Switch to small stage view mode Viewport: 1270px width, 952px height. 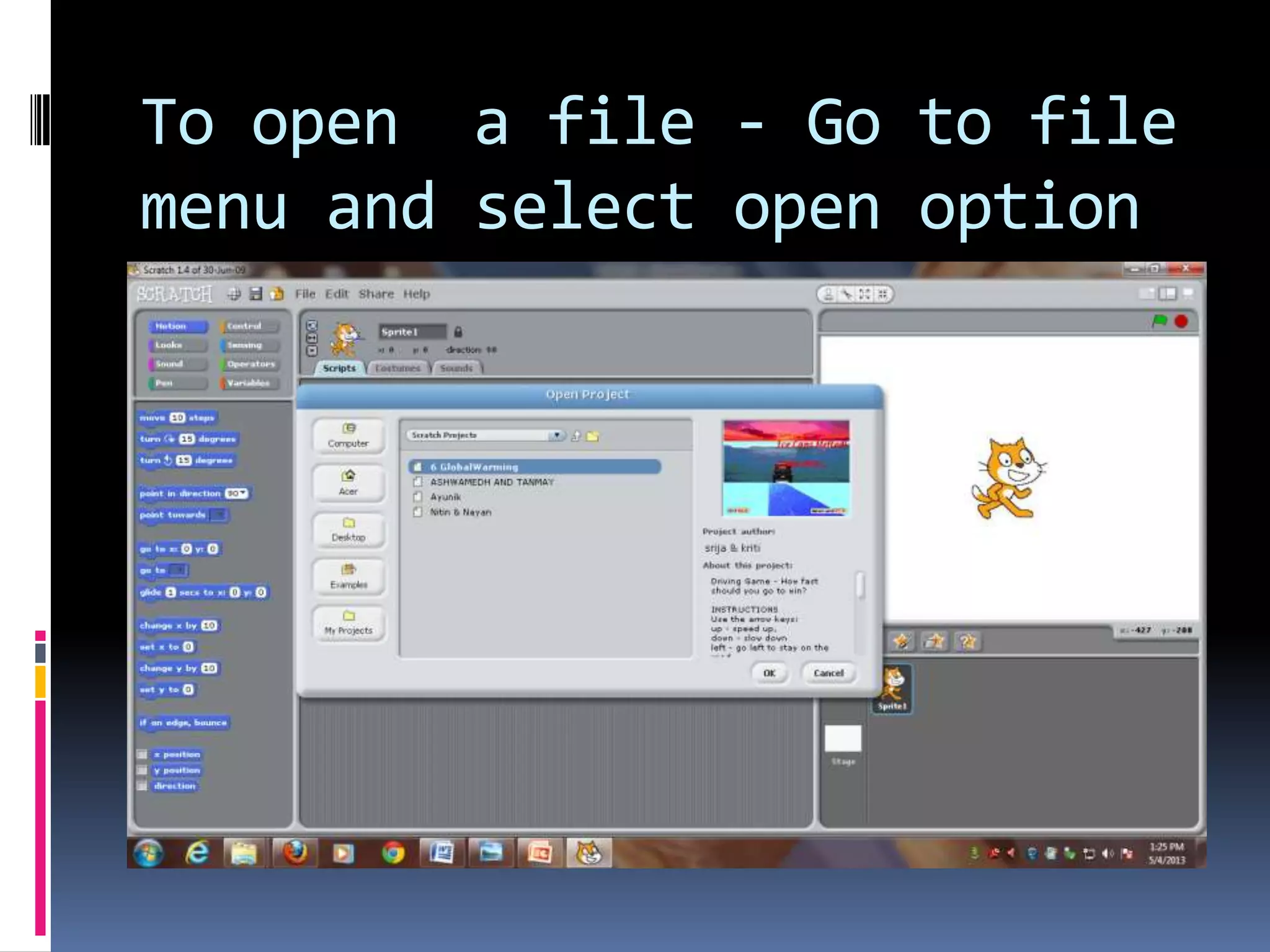tap(1148, 293)
